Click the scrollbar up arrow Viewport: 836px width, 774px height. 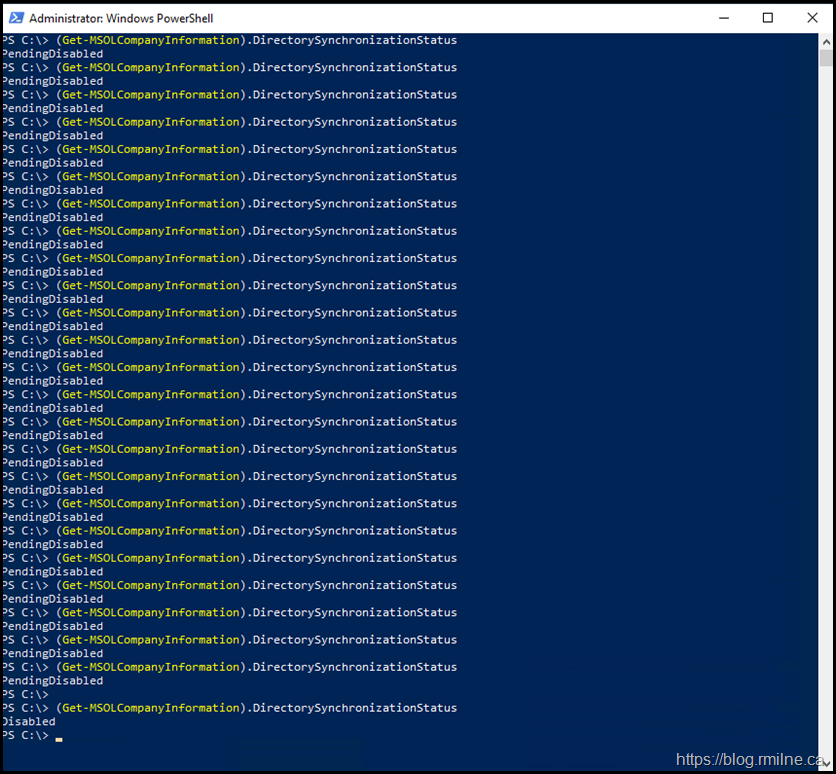825,41
